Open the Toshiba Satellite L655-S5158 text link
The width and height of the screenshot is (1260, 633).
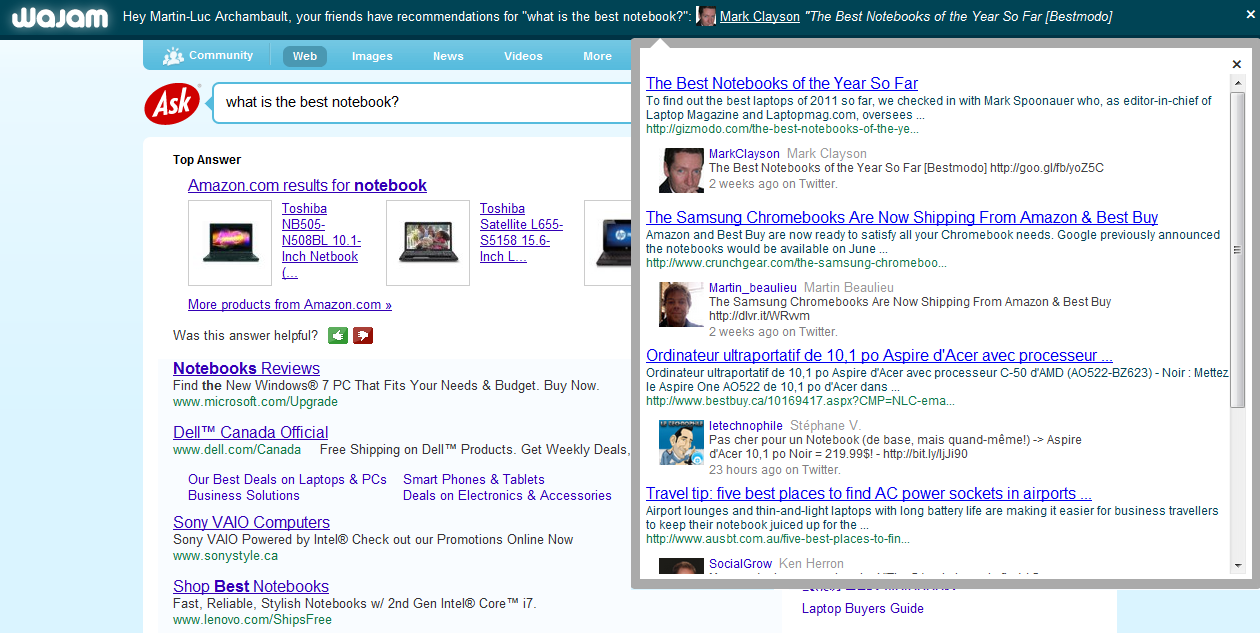(x=521, y=232)
